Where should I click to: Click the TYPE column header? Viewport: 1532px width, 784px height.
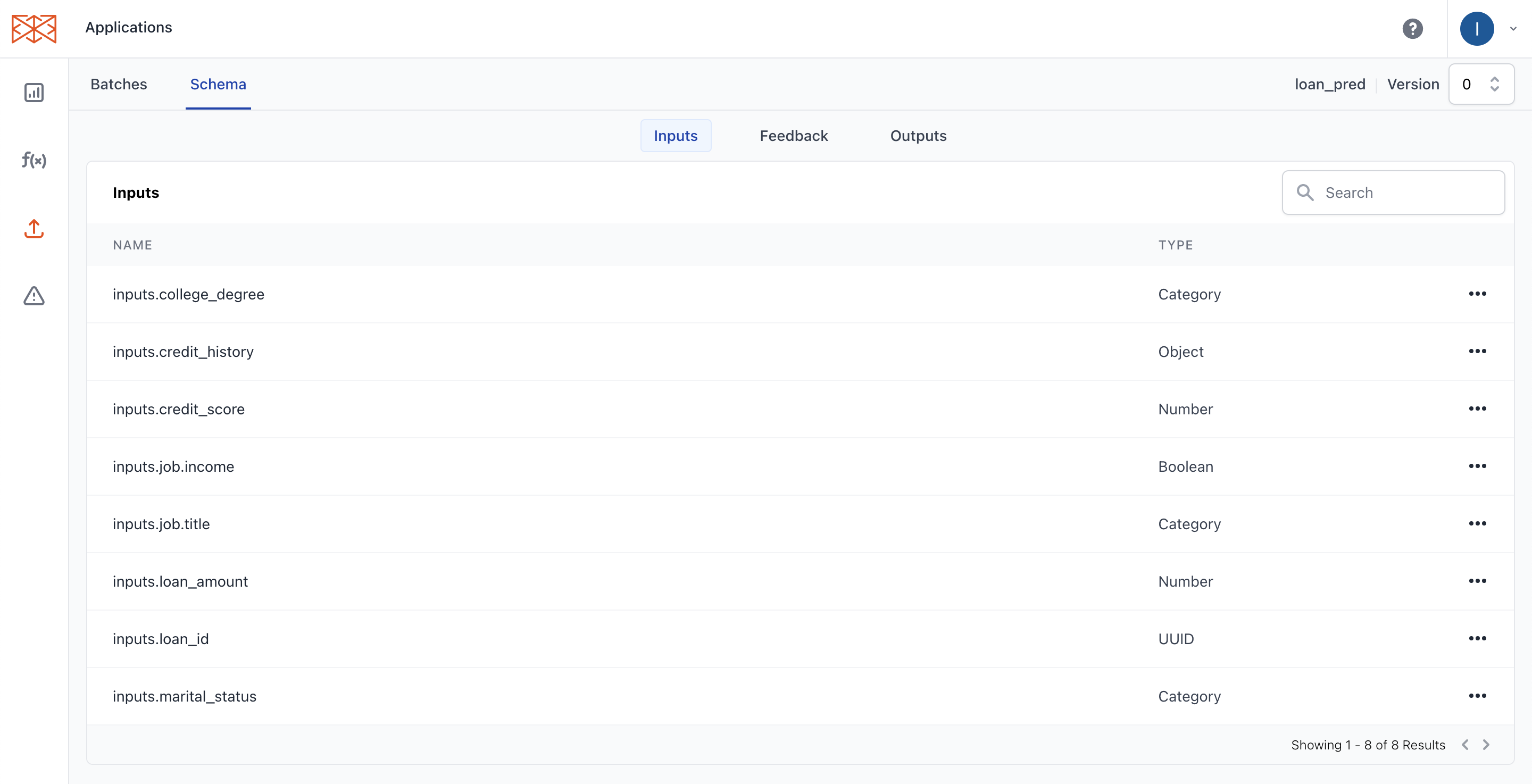coord(1176,245)
